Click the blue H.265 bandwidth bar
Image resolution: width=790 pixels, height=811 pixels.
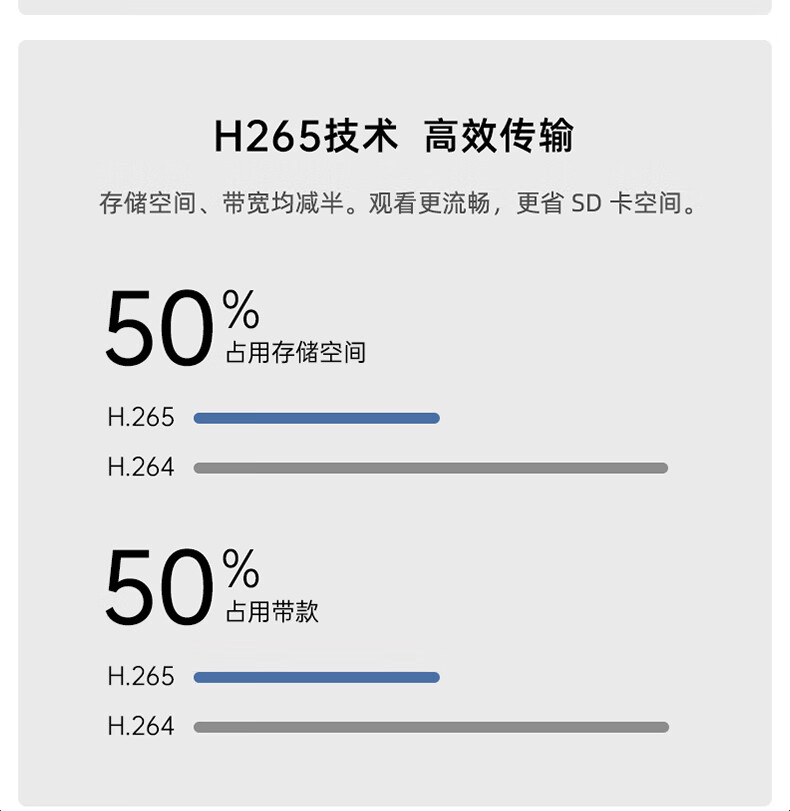point(317,677)
